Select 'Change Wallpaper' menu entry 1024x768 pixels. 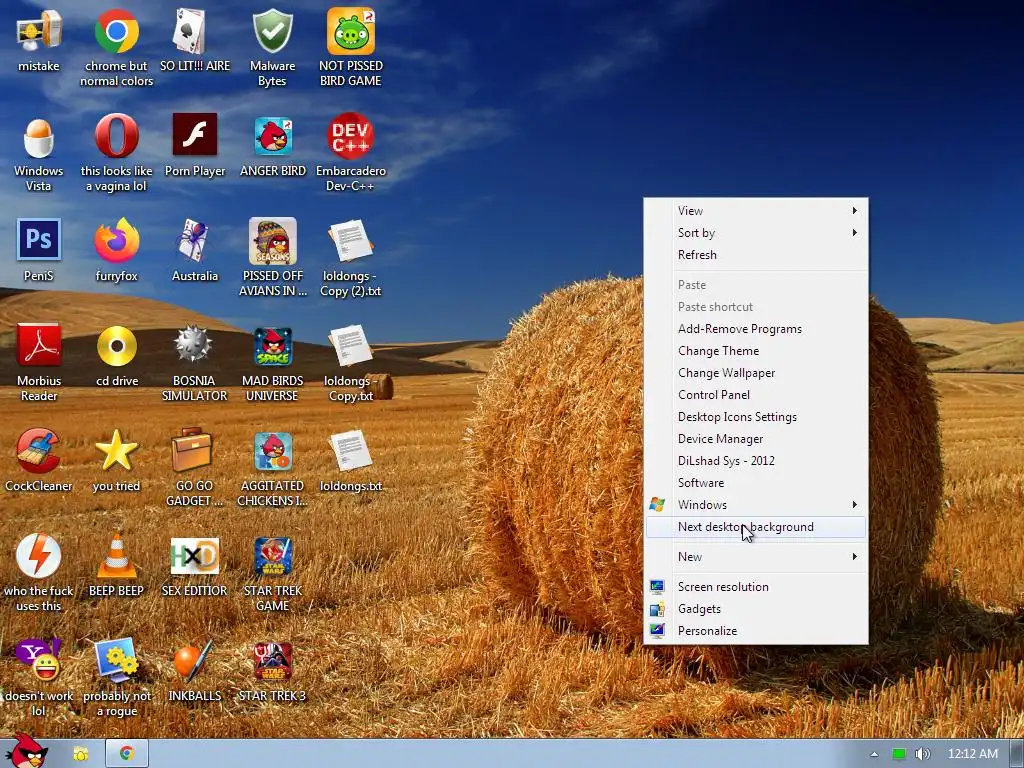coord(756,373)
